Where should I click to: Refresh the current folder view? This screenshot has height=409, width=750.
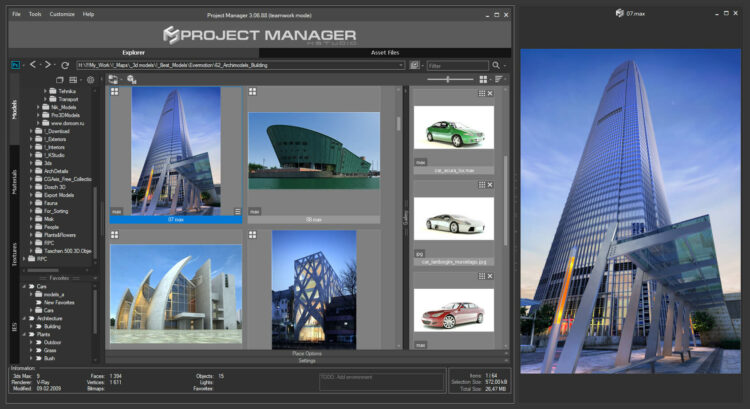(65, 64)
